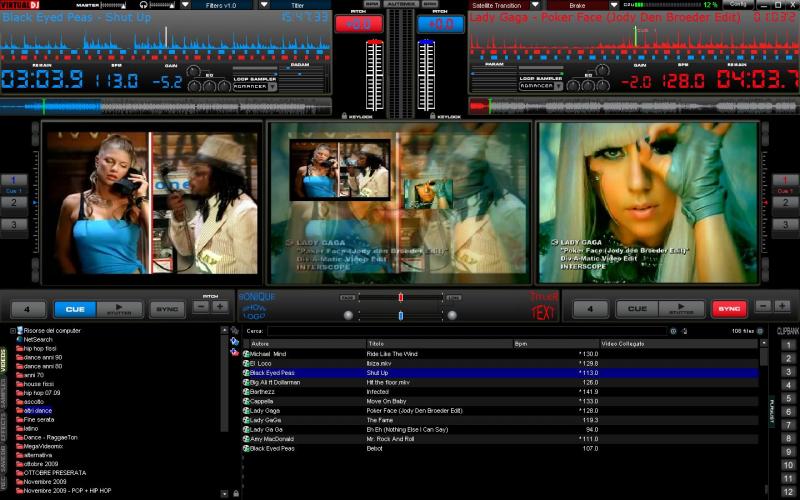The image size is (800, 500).
Task: Sort by the Bpm column header
Action: pos(556,344)
